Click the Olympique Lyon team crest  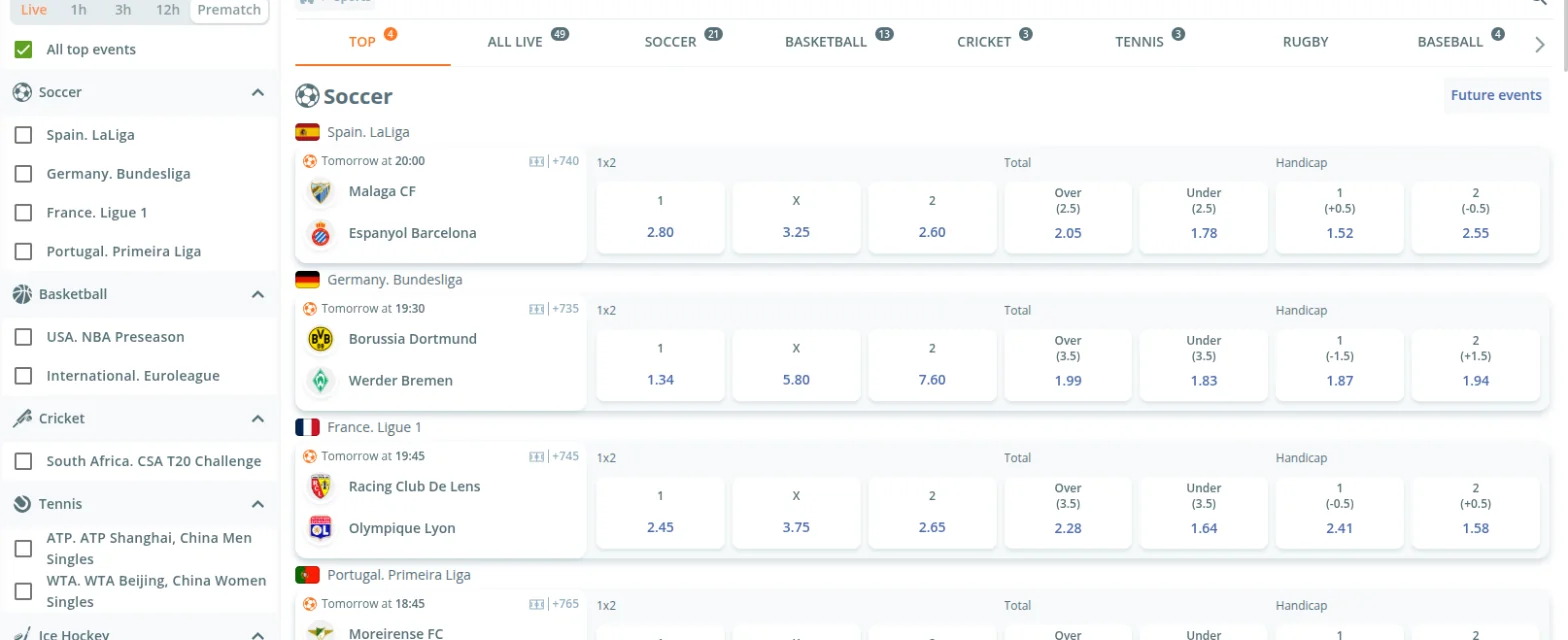(320, 529)
